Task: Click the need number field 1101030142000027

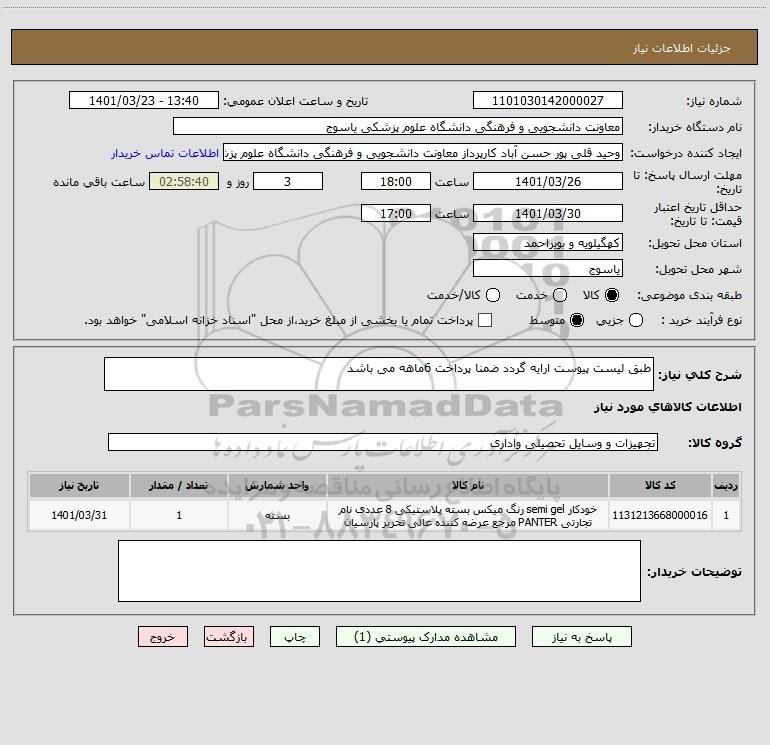Action: point(548,101)
